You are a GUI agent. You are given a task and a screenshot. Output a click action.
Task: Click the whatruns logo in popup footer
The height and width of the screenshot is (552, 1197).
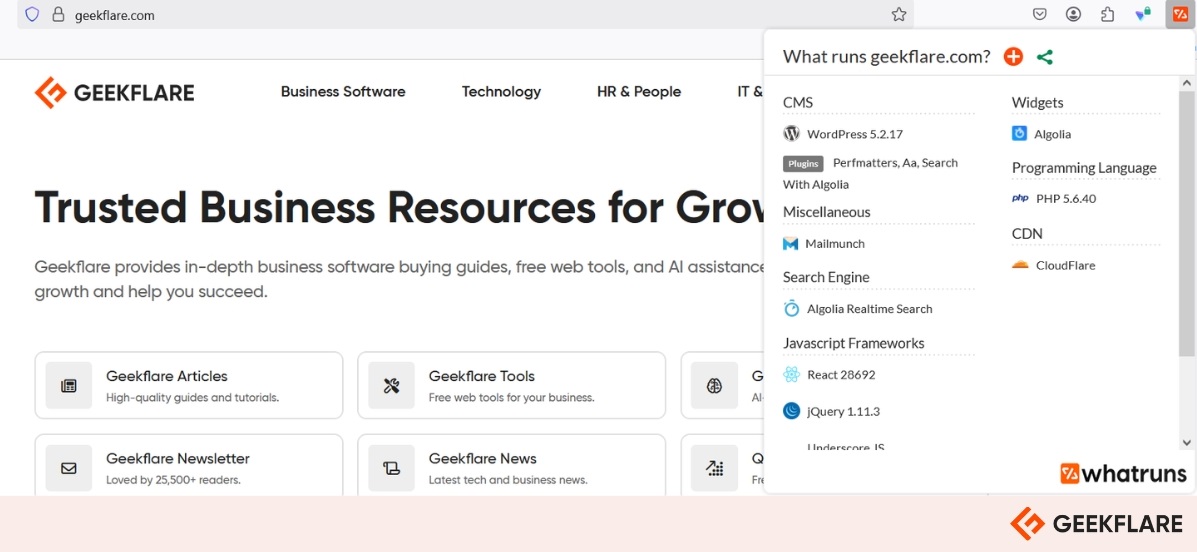coord(1123,473)
